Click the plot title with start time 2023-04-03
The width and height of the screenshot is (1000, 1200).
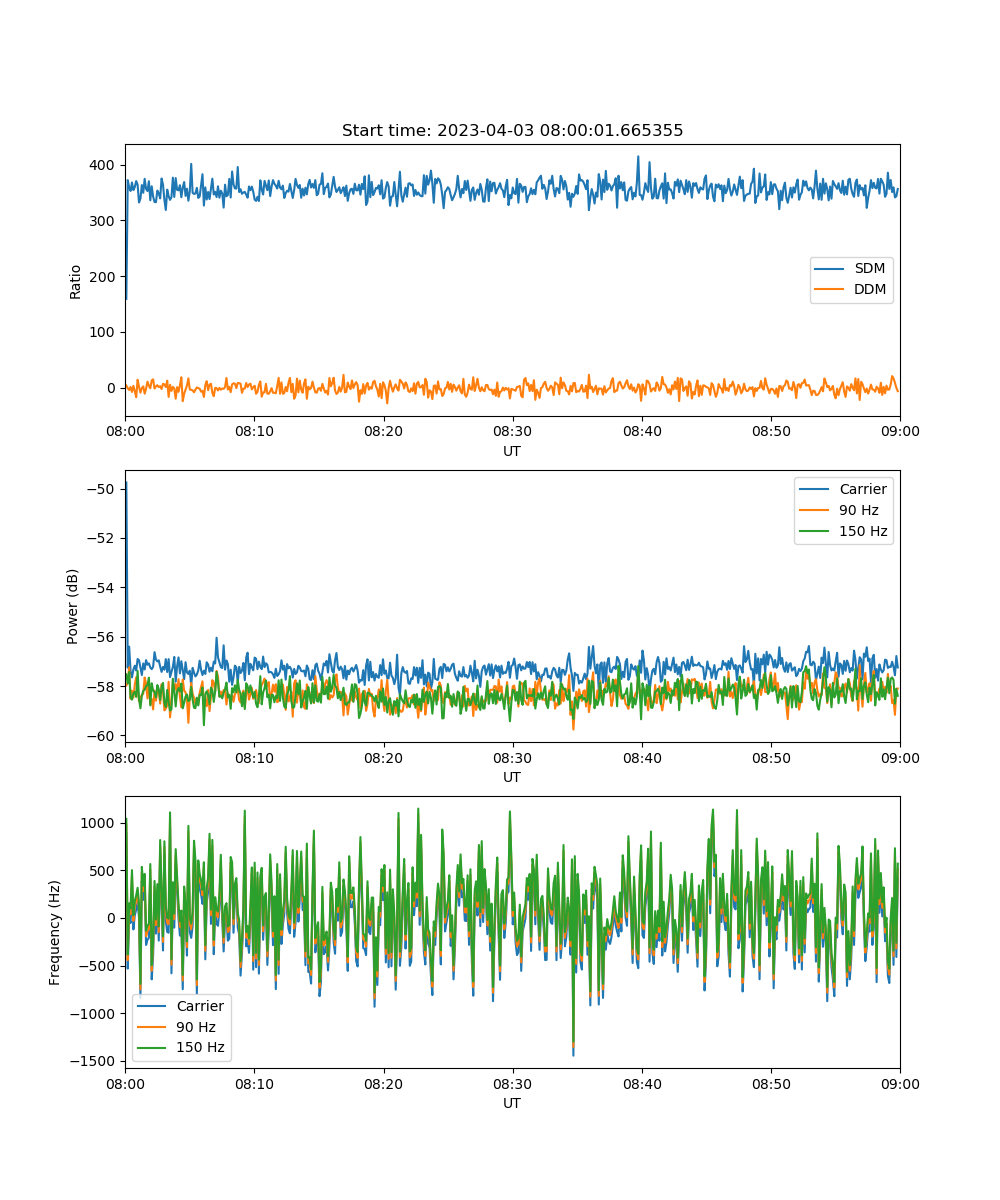click(x=512, y=131)
